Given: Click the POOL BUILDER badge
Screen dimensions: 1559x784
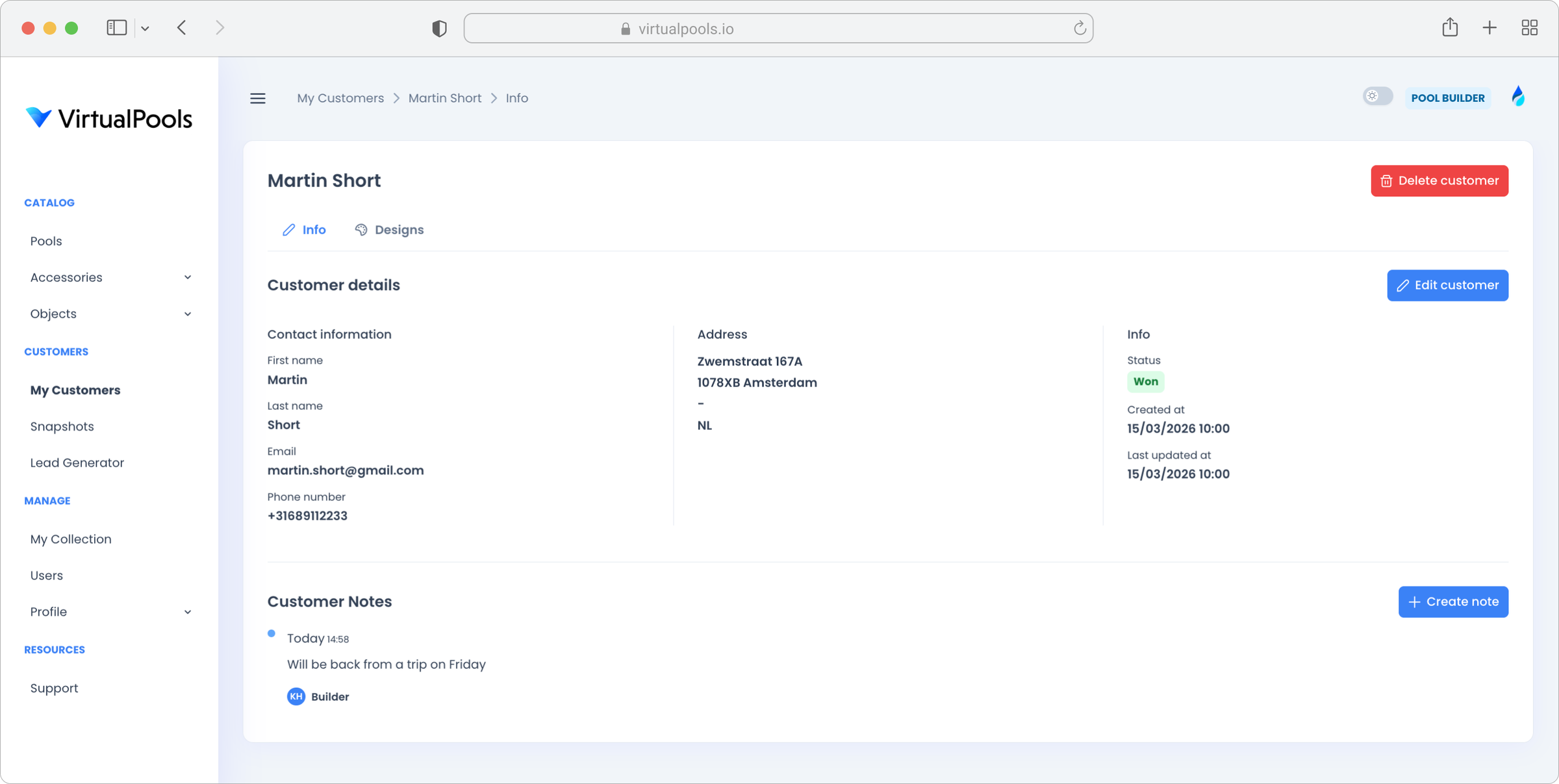Looking at the screenshot, I should pos(1448,98).
